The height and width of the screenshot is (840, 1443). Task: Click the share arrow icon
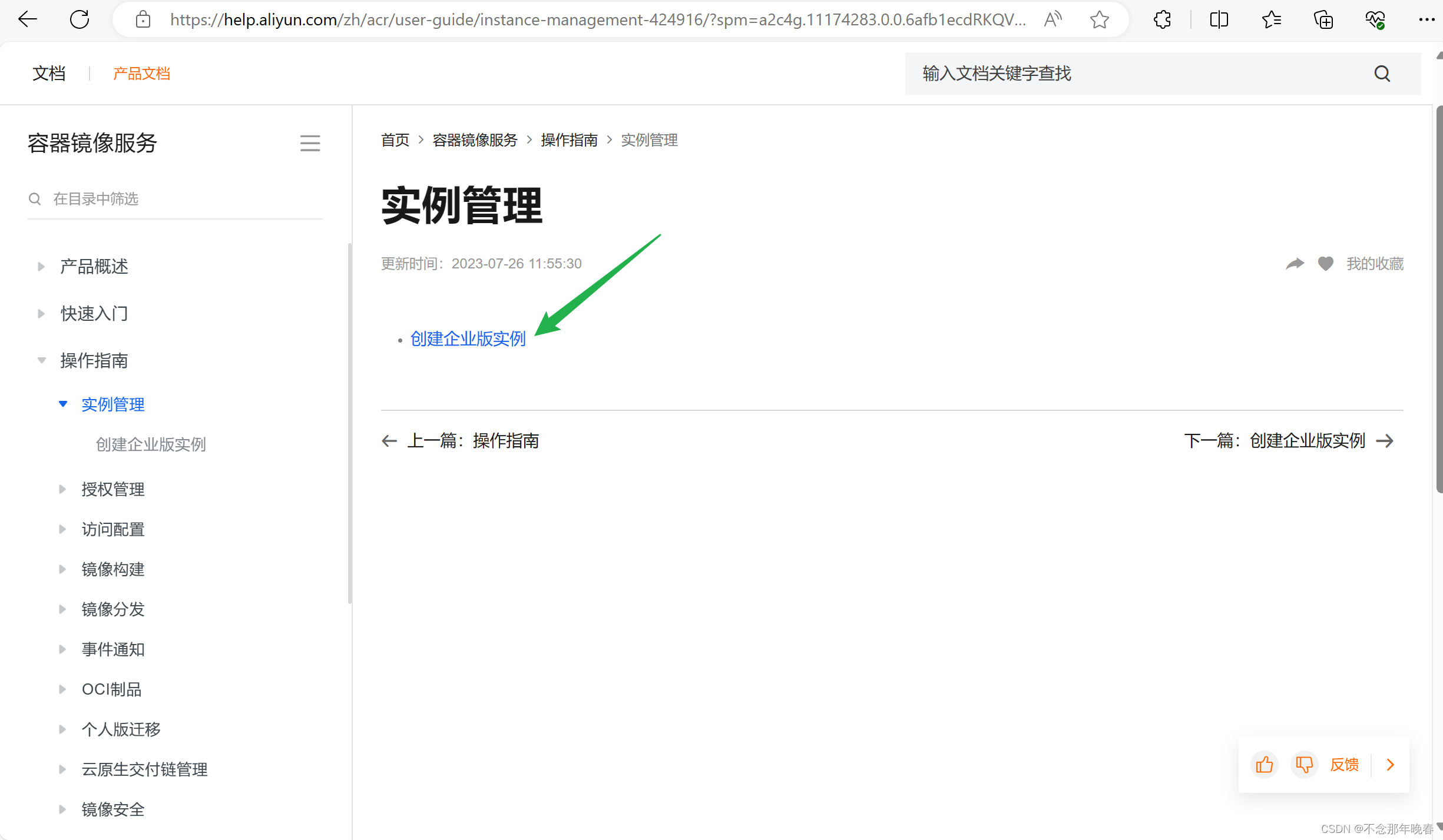pos(1295,264)
